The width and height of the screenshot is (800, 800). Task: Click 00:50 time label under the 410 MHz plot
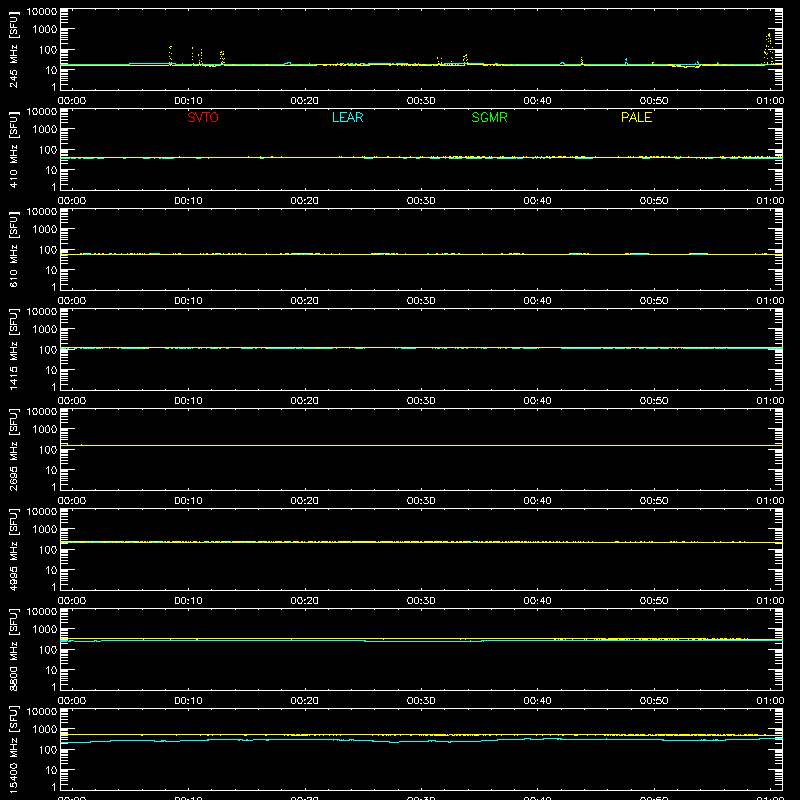click(x=654, y=201)
